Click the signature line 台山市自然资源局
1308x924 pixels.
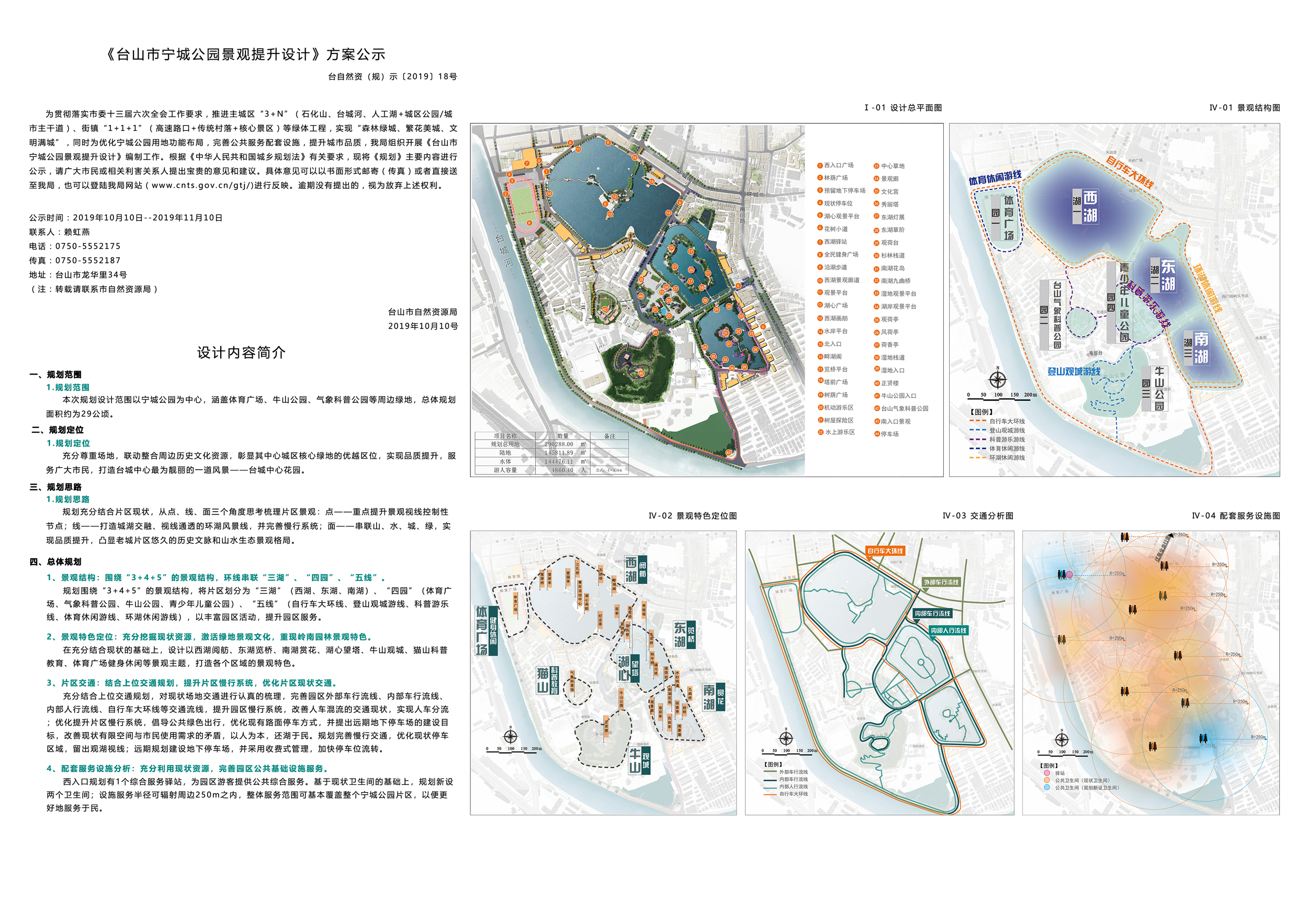(x=423, y=312)
